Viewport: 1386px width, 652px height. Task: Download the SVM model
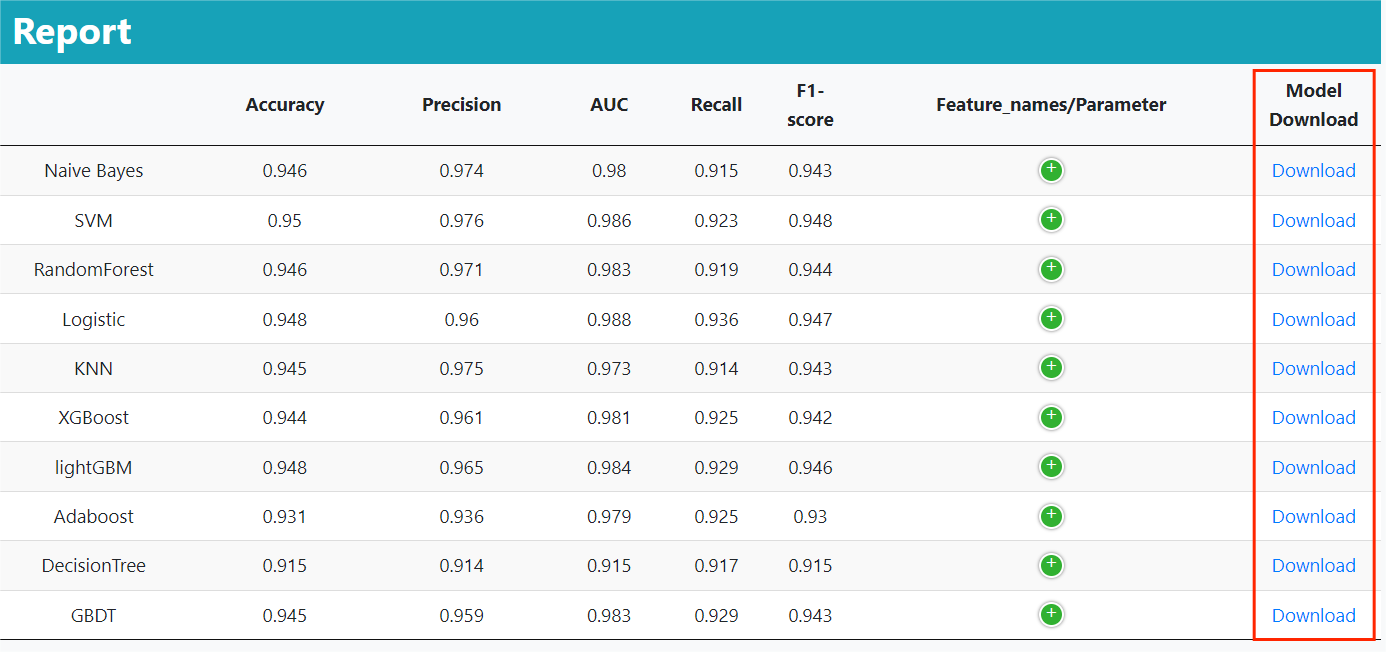point(1313,220)
